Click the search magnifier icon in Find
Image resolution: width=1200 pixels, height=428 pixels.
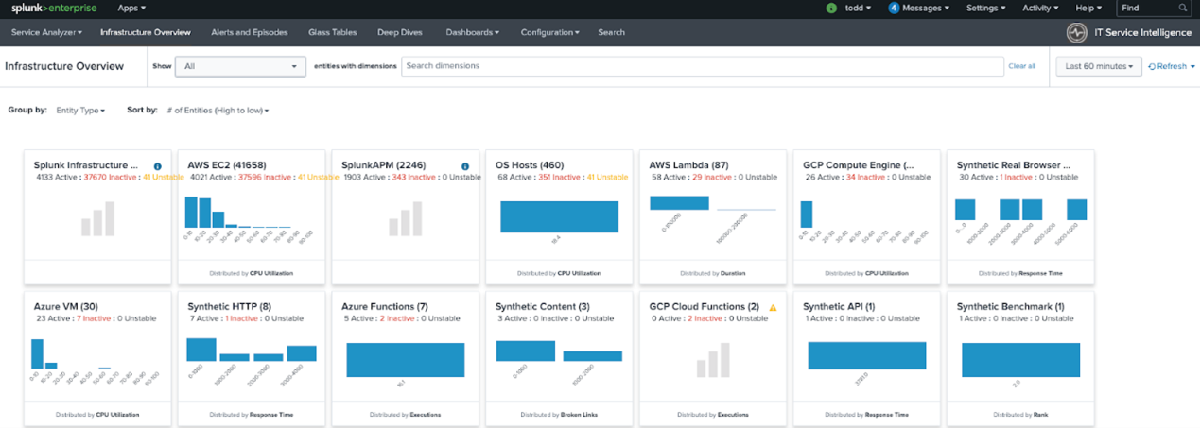point(1190,8)
